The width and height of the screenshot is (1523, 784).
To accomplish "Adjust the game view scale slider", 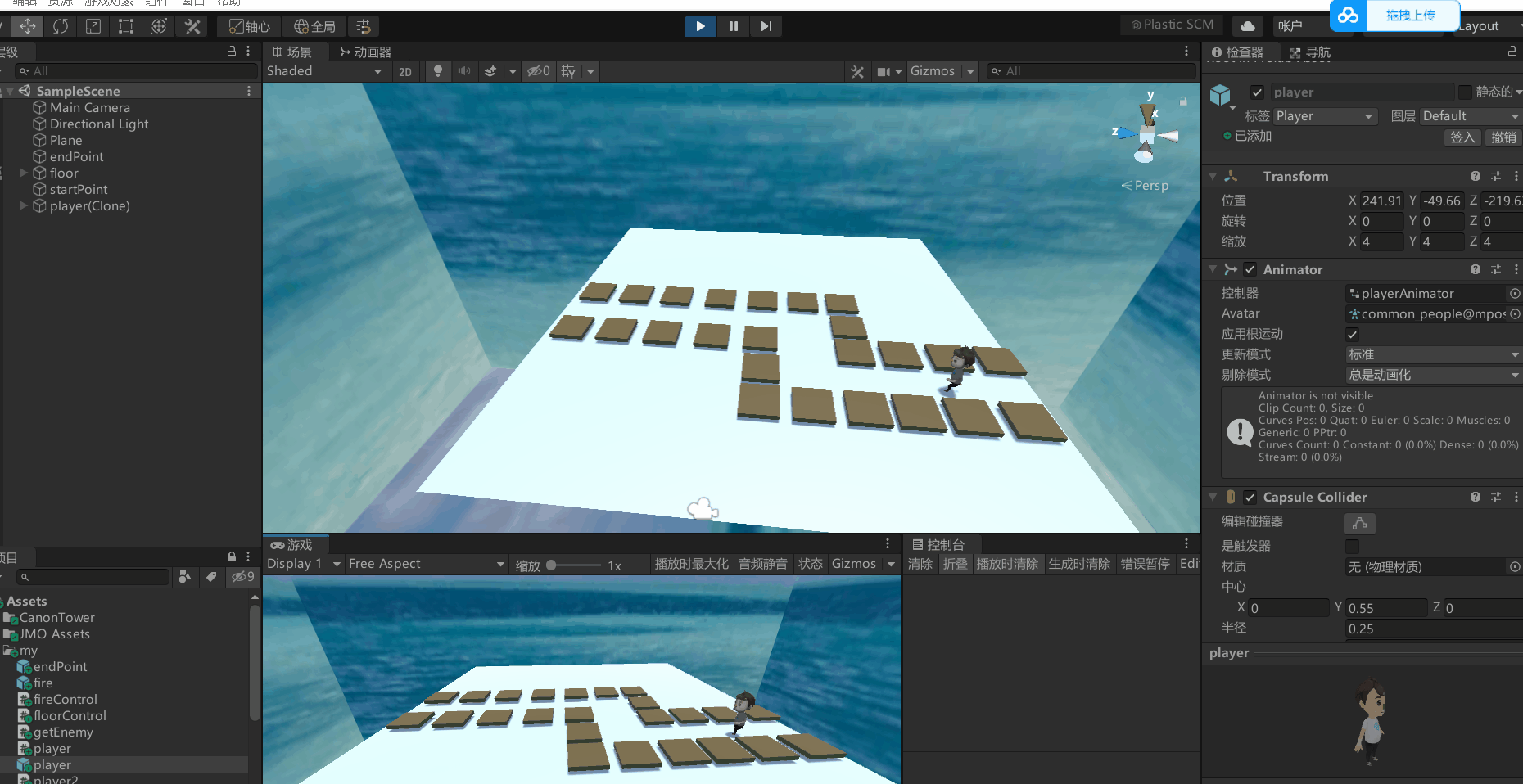I will (573, 565).
